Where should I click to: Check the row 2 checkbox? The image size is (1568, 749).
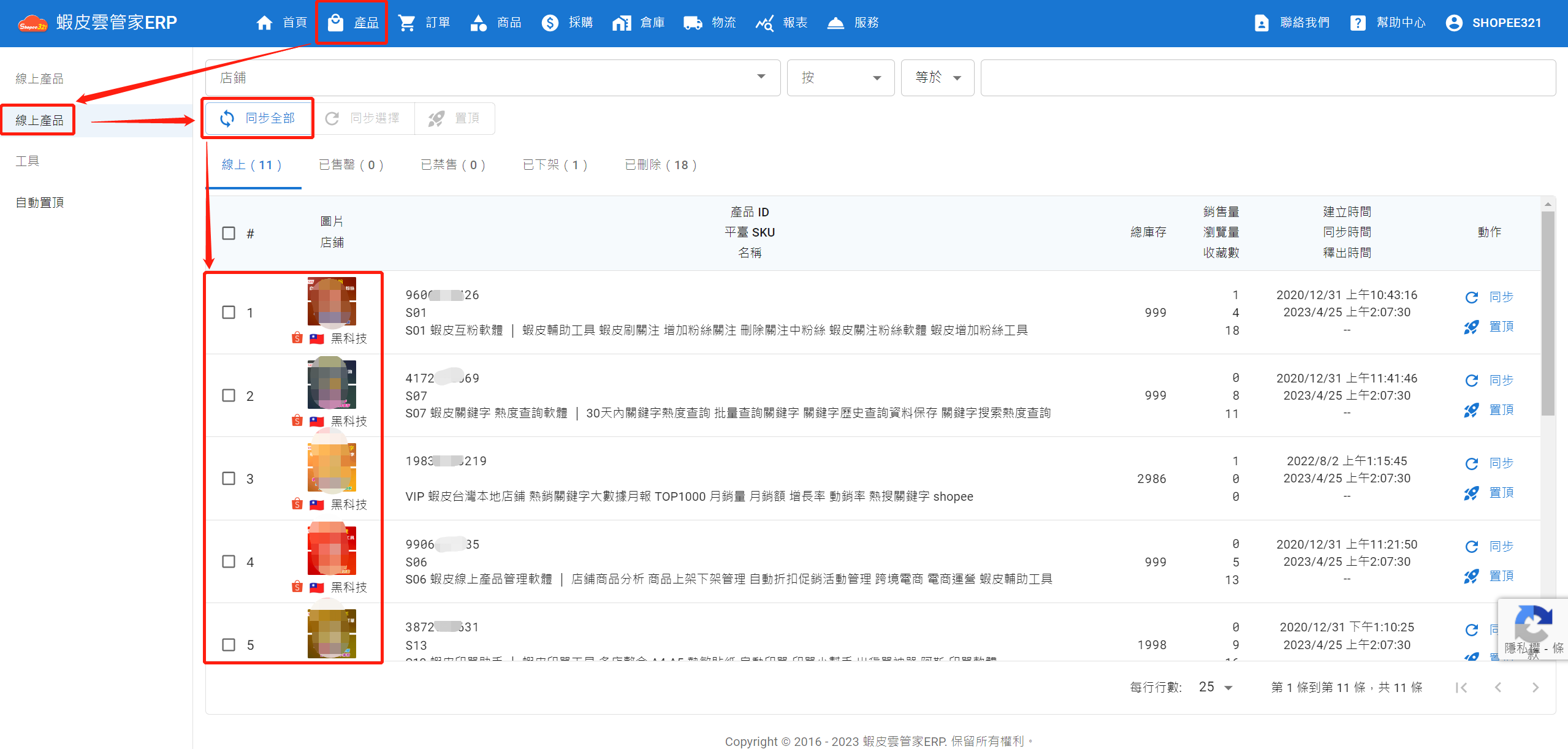[229, 395]
